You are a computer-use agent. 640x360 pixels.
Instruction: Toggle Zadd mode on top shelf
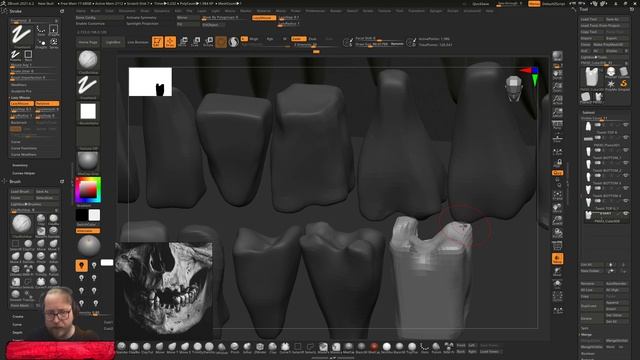[x=298, y=39]
